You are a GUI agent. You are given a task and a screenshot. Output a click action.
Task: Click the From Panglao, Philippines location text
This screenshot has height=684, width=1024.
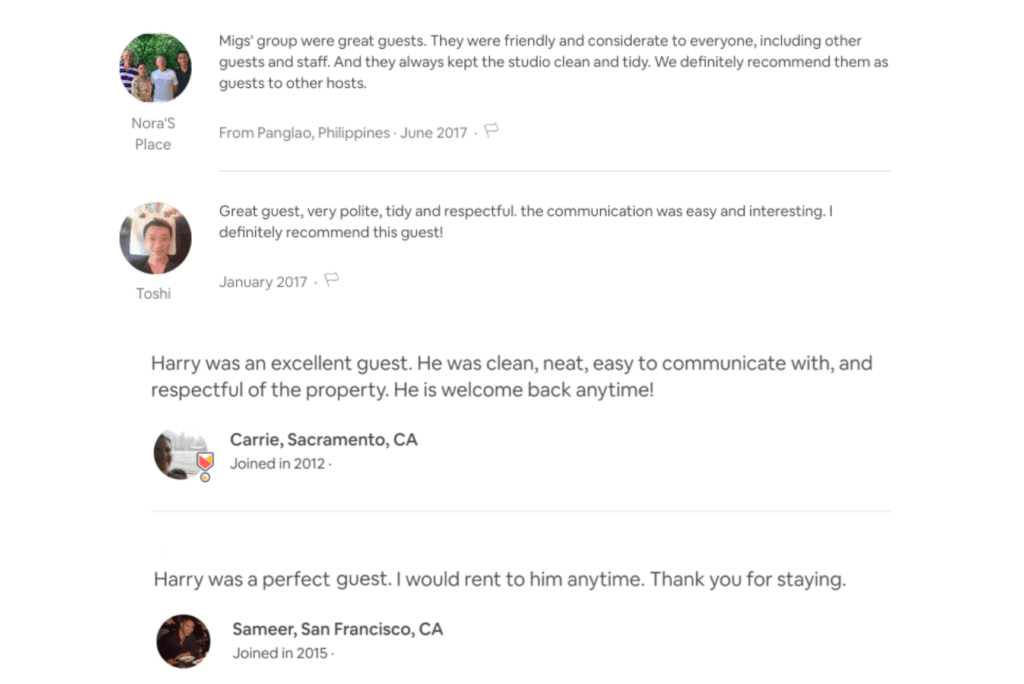click(304, 133)
